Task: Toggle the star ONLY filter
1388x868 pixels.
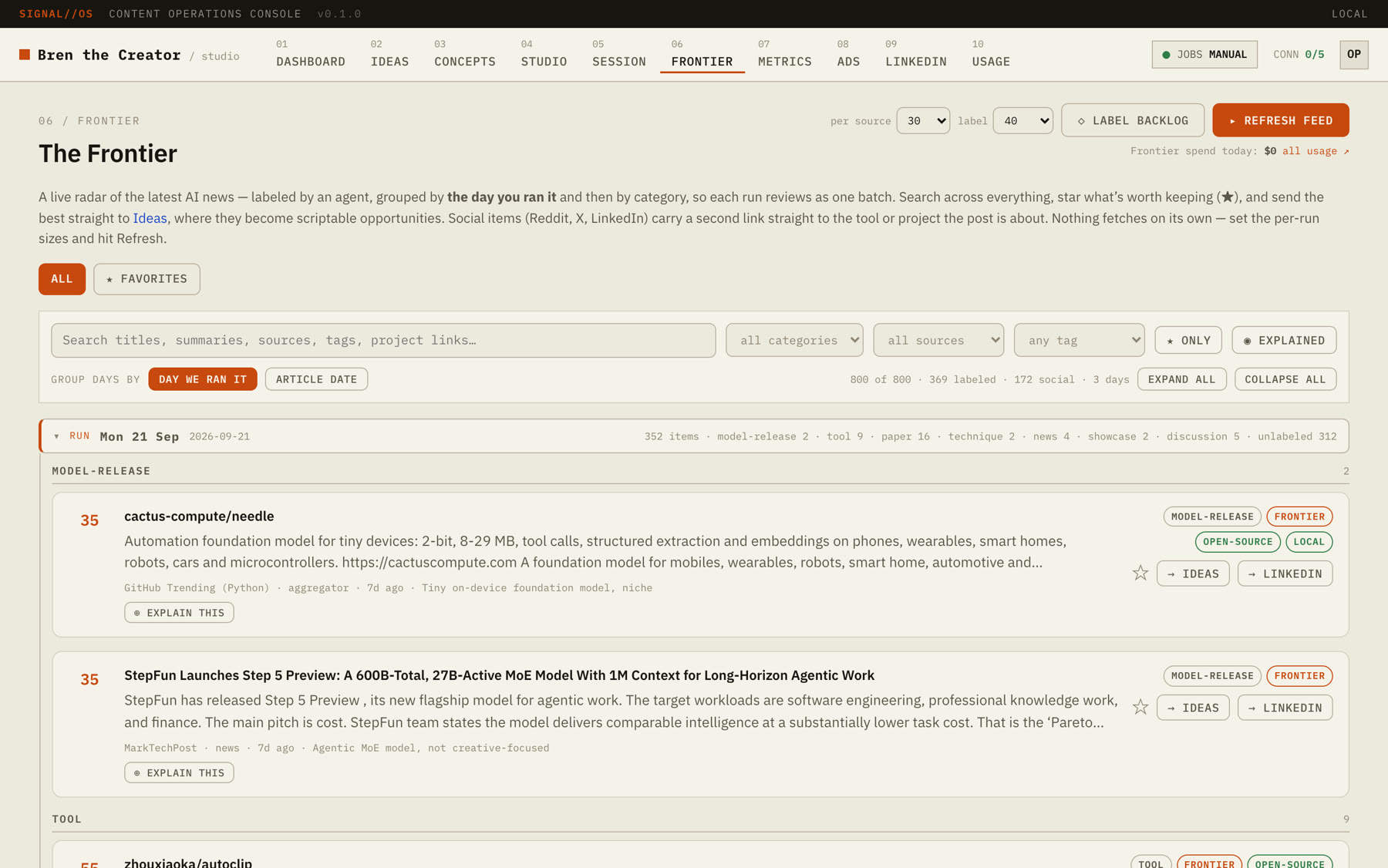Action: tap(1188, 340)
